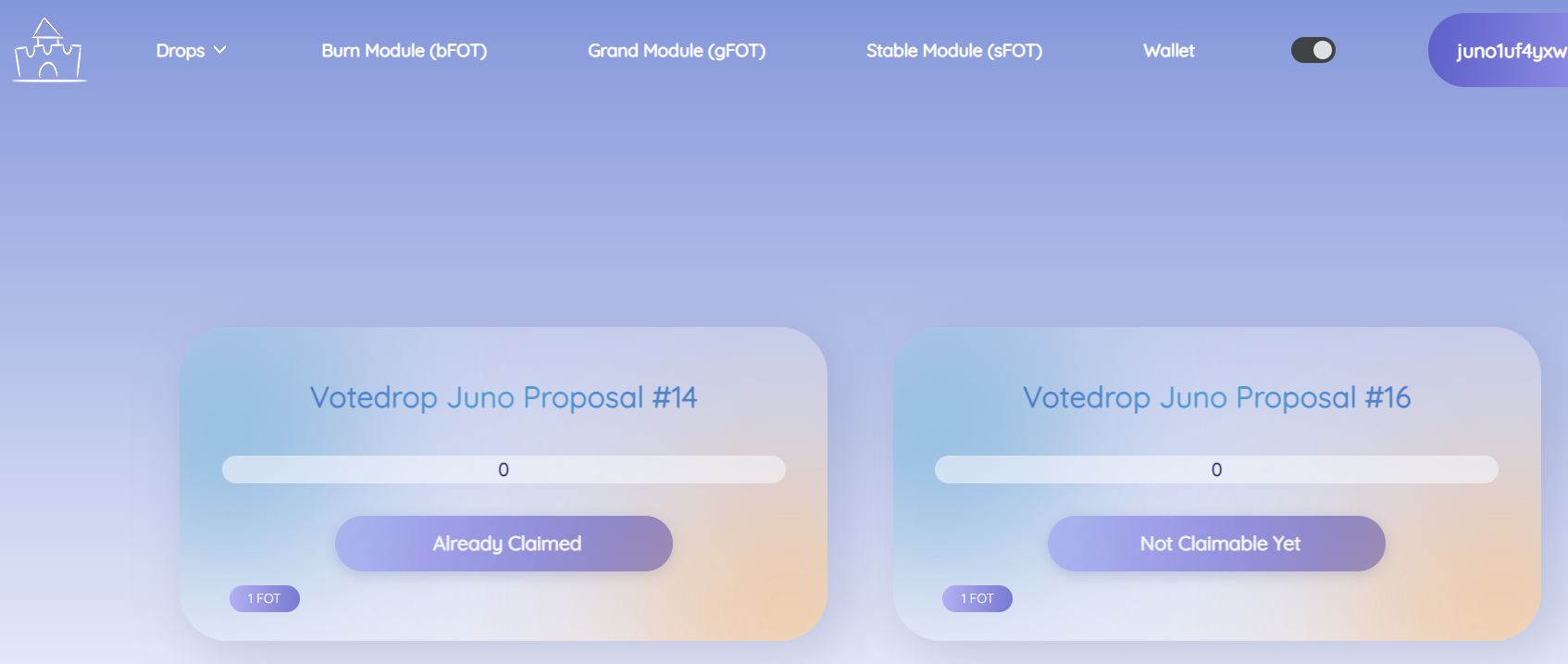Image resolution: width=1568 pixels, height=664 pixels.
Task: Click the 1 FOT badge on Proposal #14
Action: click(x=265, y=598)
